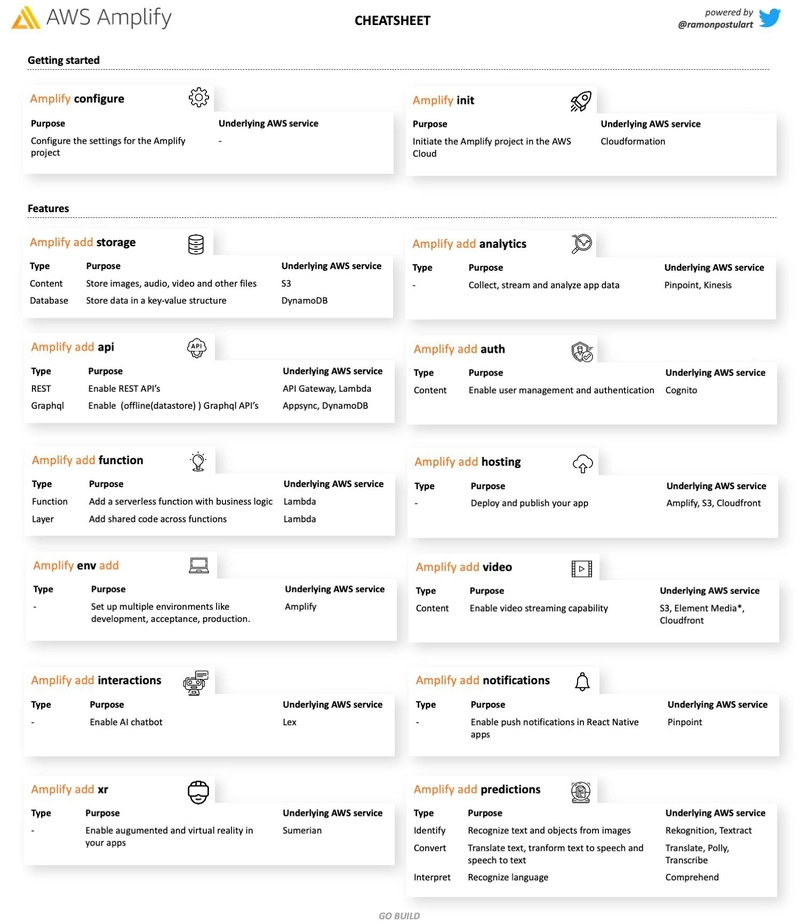Click the analytics magnifier icon

[x=581, y=244]
